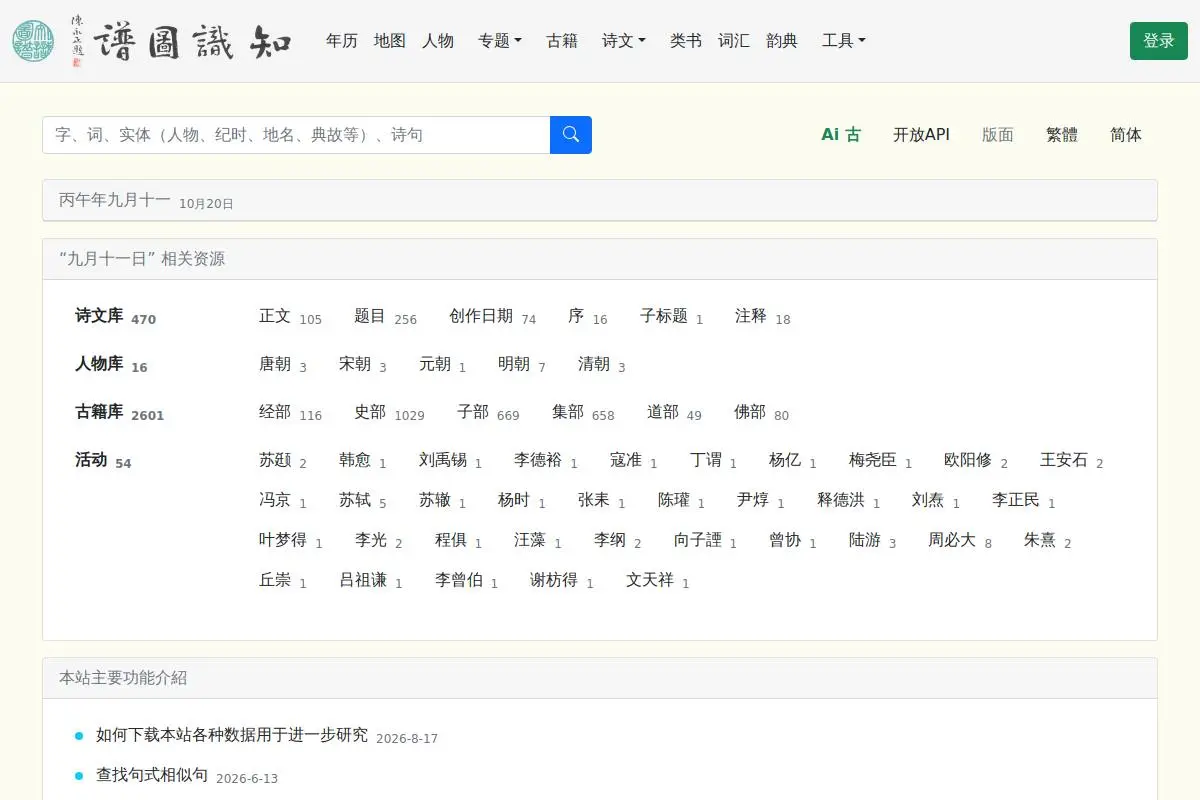This screenshot has width=1200, height=800.
Task: Open the 开放API link
Action: [x=921, y=135]
